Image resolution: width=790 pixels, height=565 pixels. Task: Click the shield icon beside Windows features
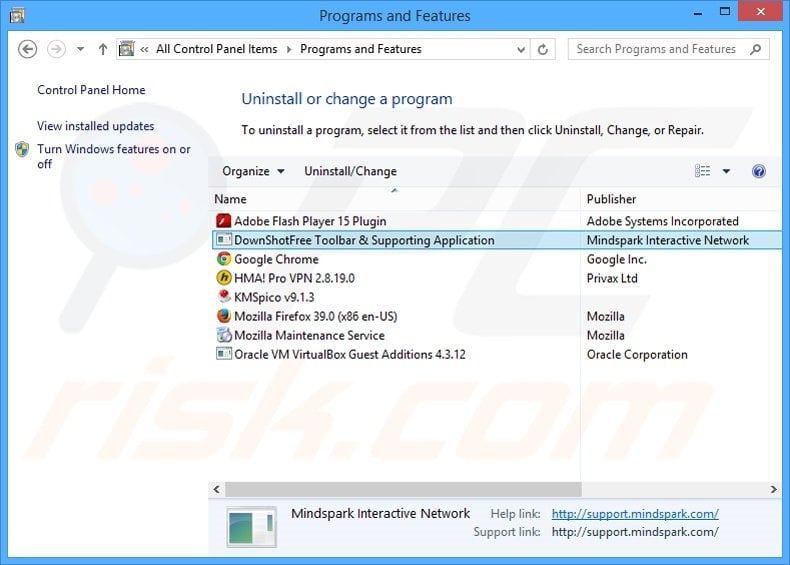22,149
